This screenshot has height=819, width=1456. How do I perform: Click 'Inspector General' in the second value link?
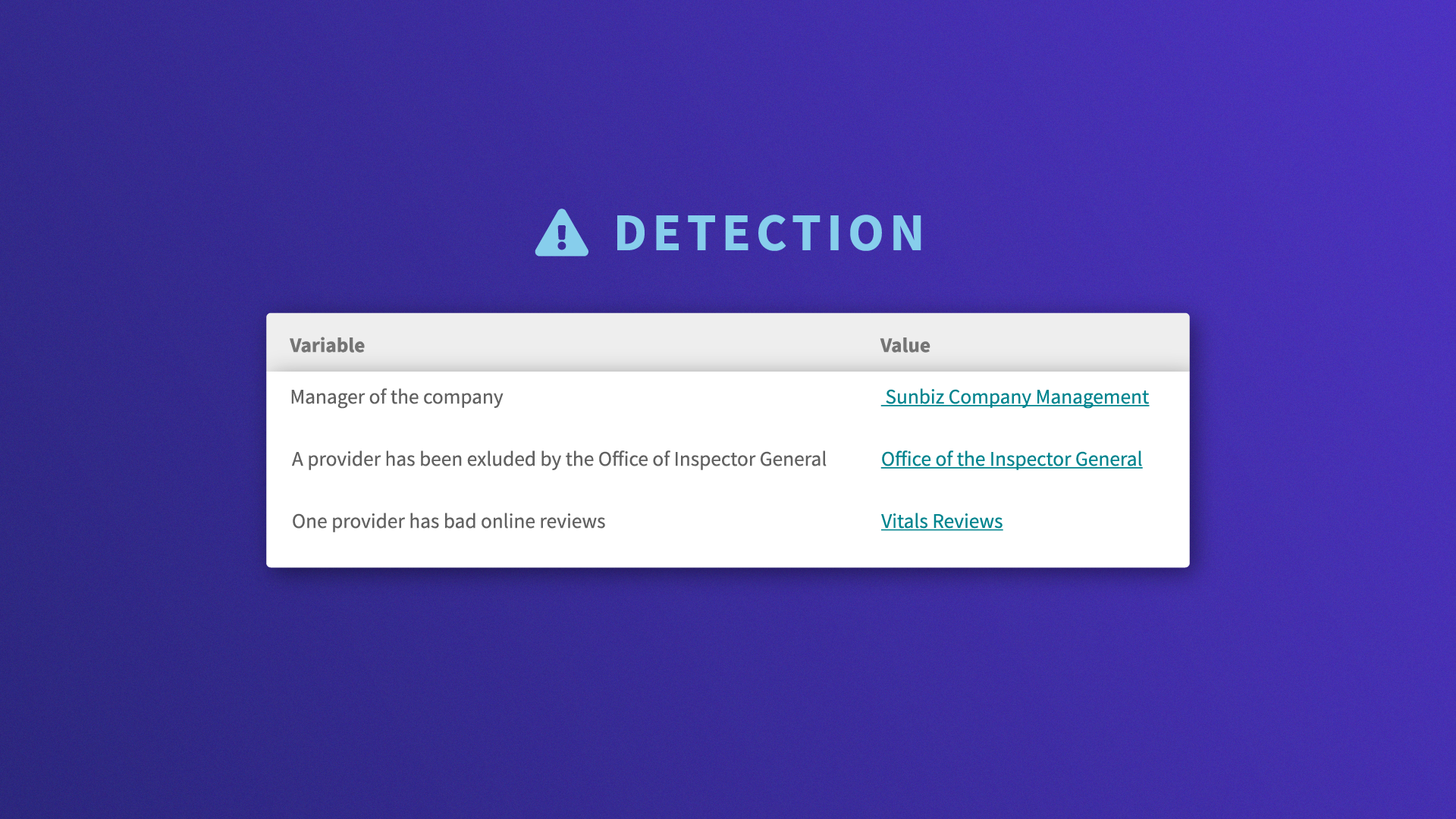(1065, 460)
